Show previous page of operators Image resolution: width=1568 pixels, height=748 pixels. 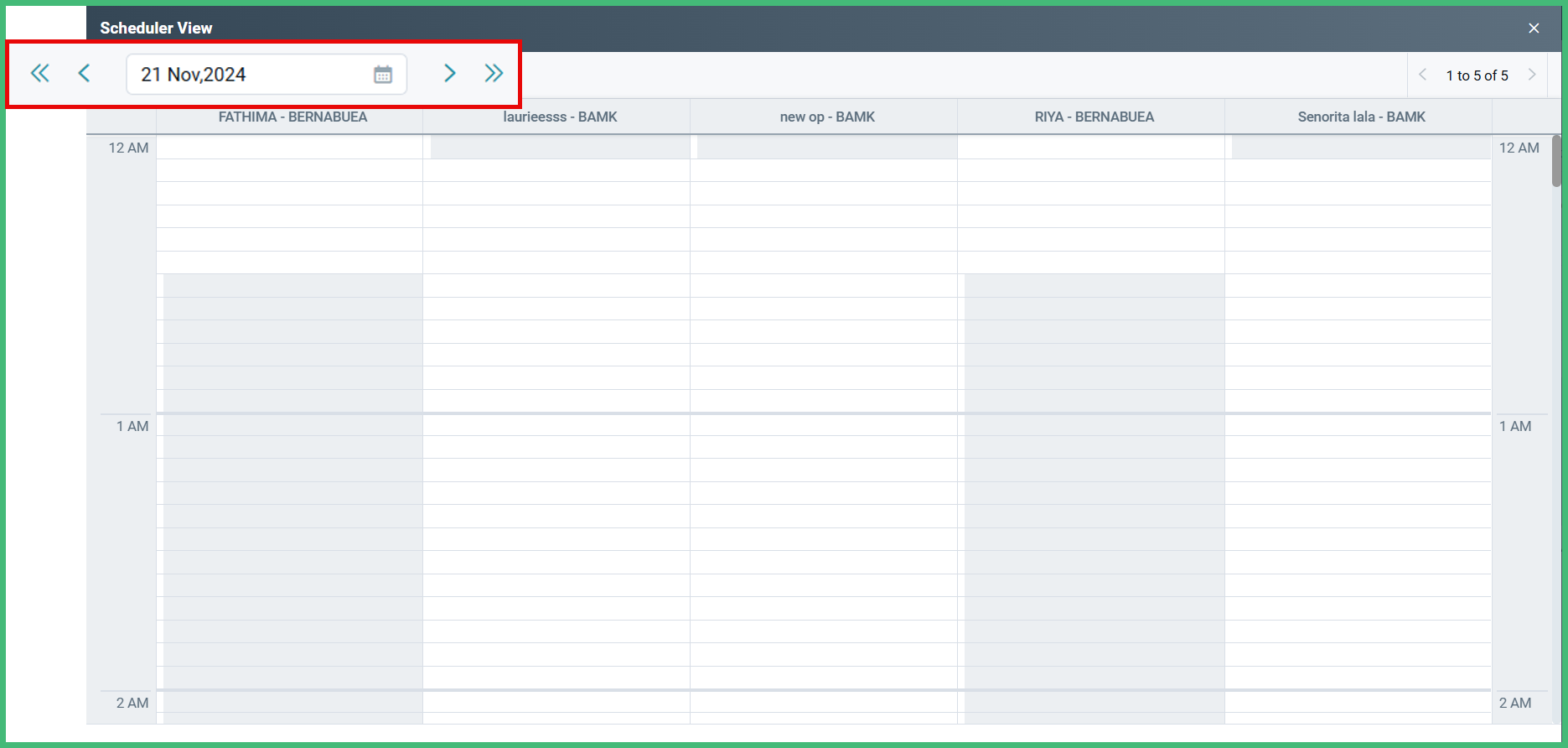point(1423,75)
